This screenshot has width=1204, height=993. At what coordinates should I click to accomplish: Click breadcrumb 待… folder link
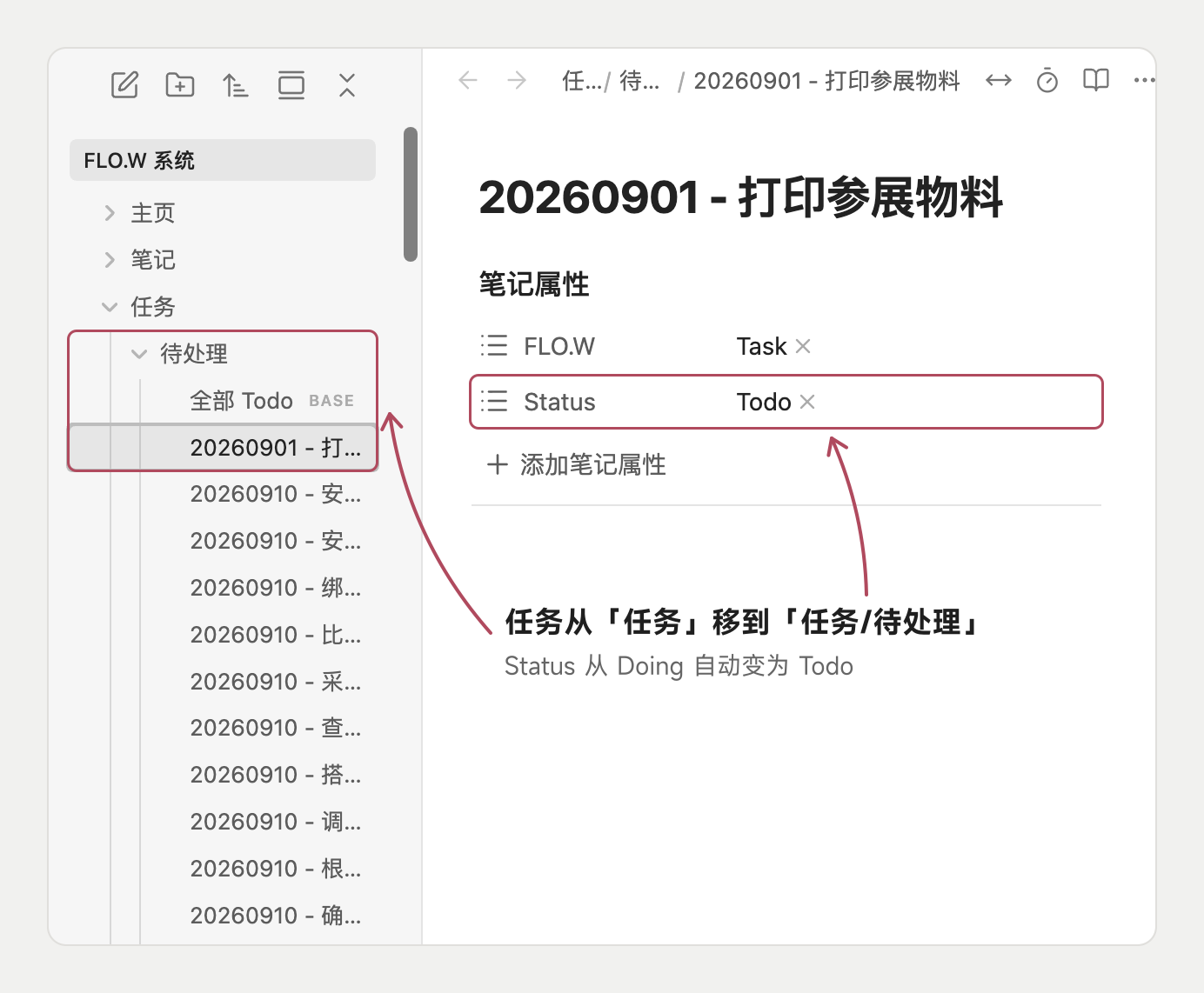[x=639, y=81]
